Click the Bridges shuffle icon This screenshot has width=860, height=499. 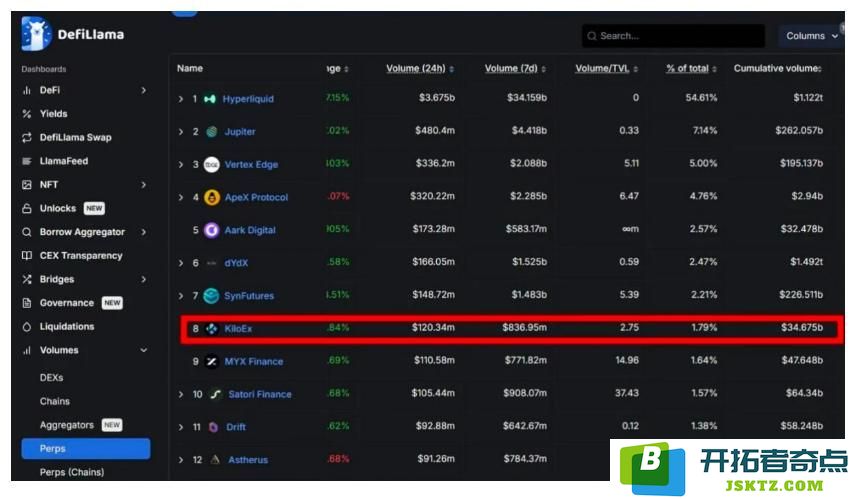[26, 279]
